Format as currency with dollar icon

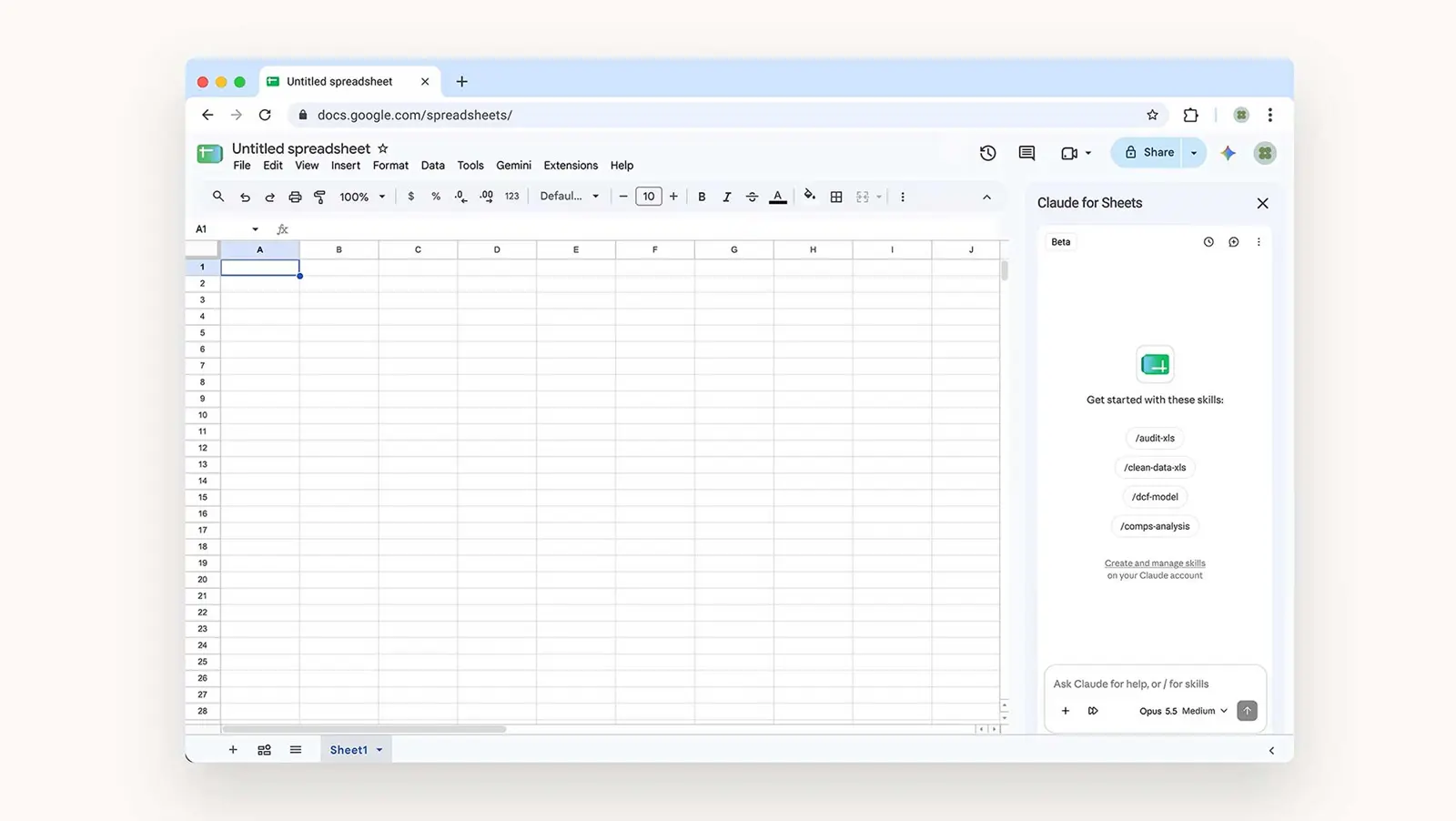411,197
